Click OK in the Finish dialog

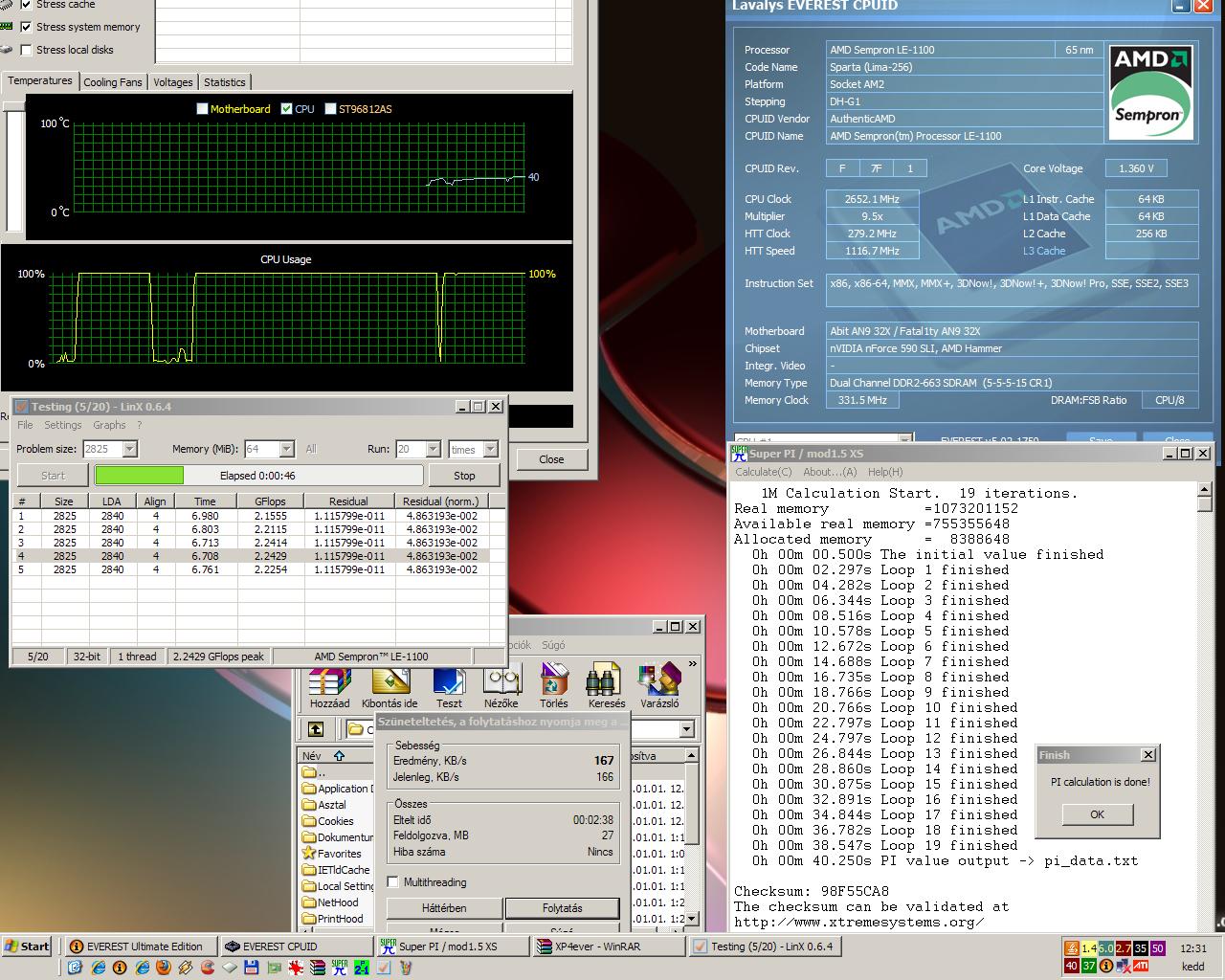pos(1097,814)
